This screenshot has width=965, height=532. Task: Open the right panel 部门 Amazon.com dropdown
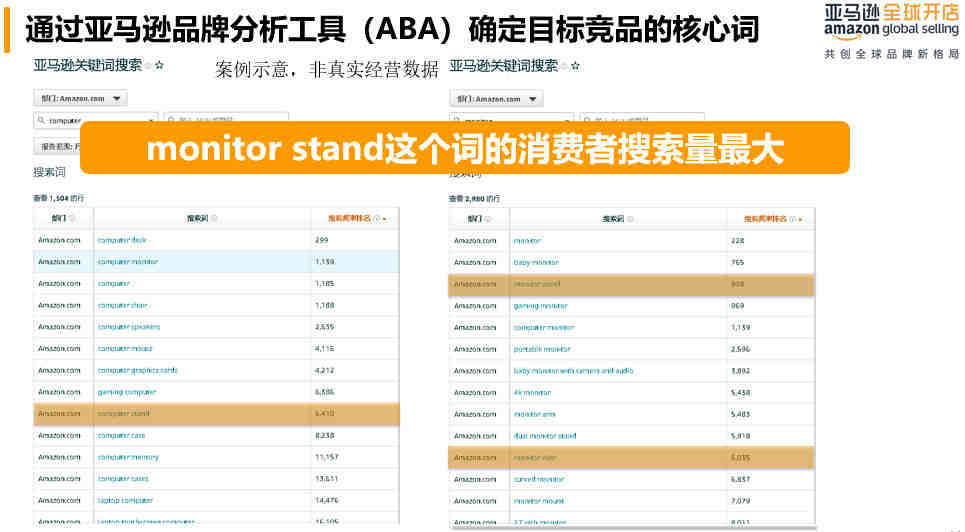tap(496, 99)
